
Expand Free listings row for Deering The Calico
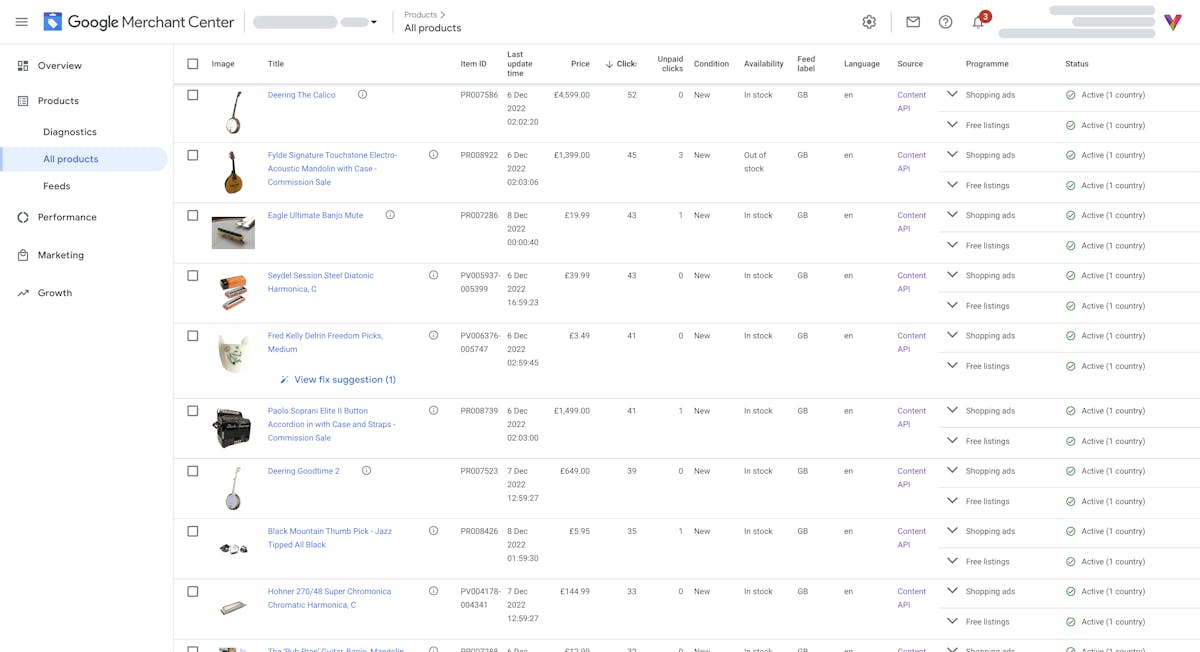(x=952, y=124)
